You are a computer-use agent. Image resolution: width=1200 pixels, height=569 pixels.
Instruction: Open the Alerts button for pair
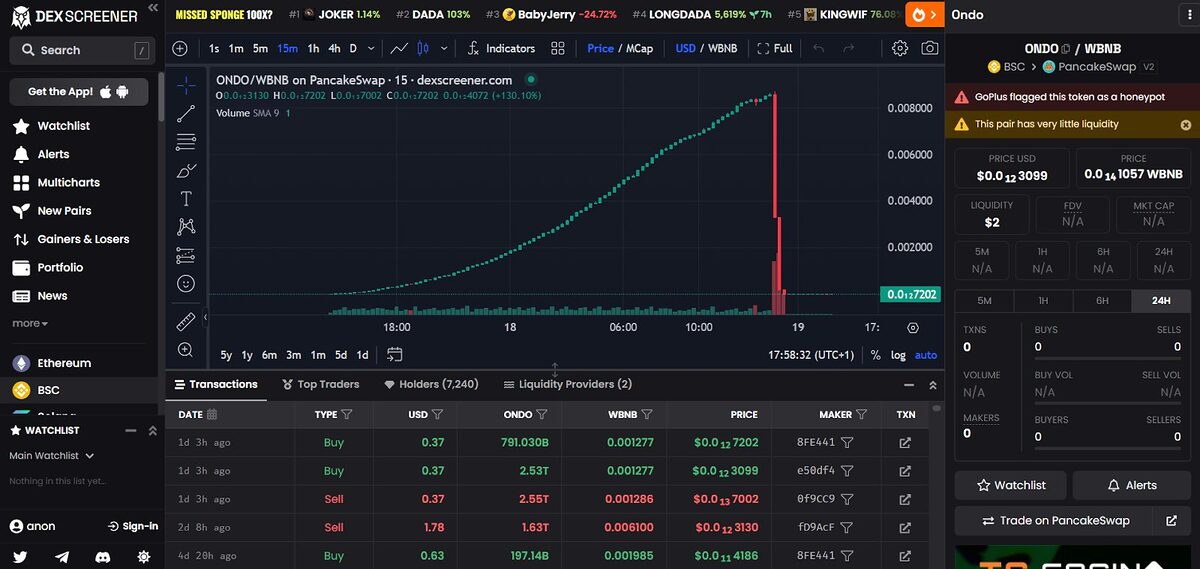click(1131, 485)
